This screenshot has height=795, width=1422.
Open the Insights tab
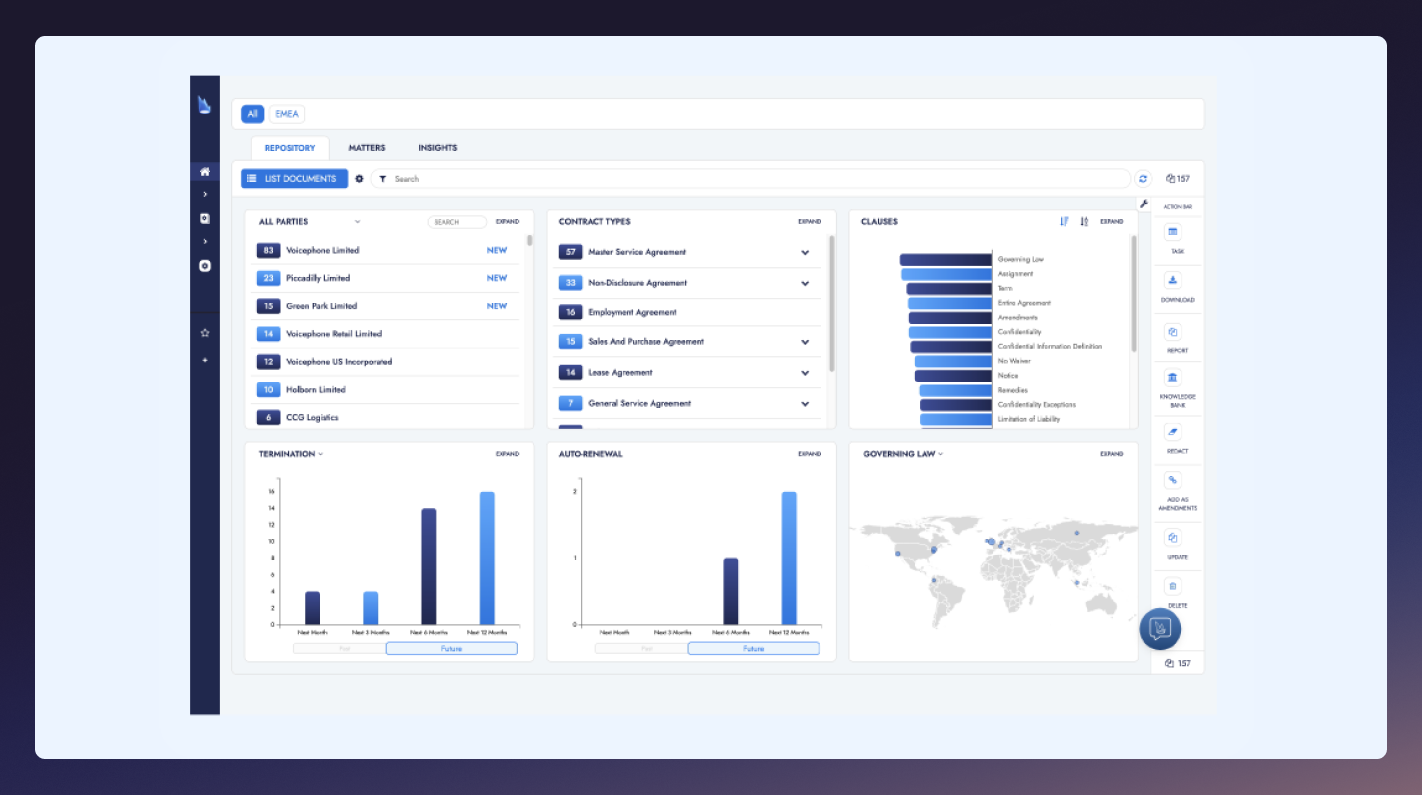438,147
